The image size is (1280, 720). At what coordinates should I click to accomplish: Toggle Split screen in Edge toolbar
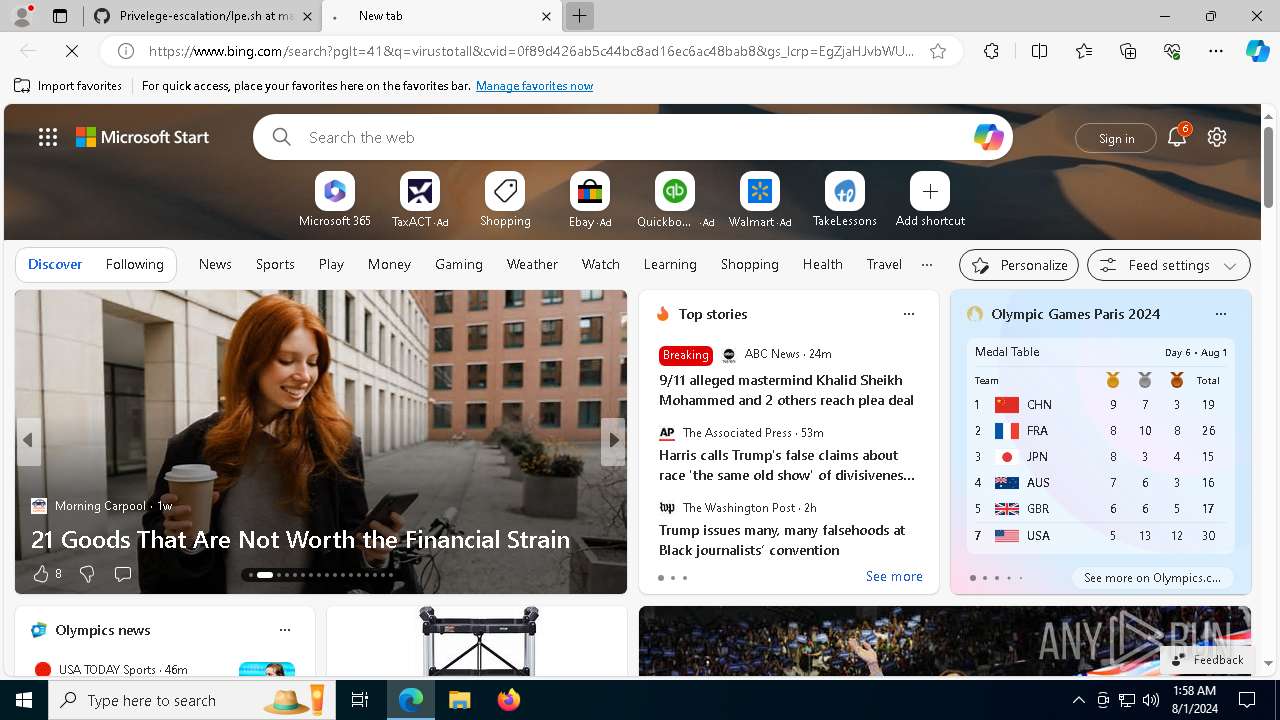pos(1039,51)
